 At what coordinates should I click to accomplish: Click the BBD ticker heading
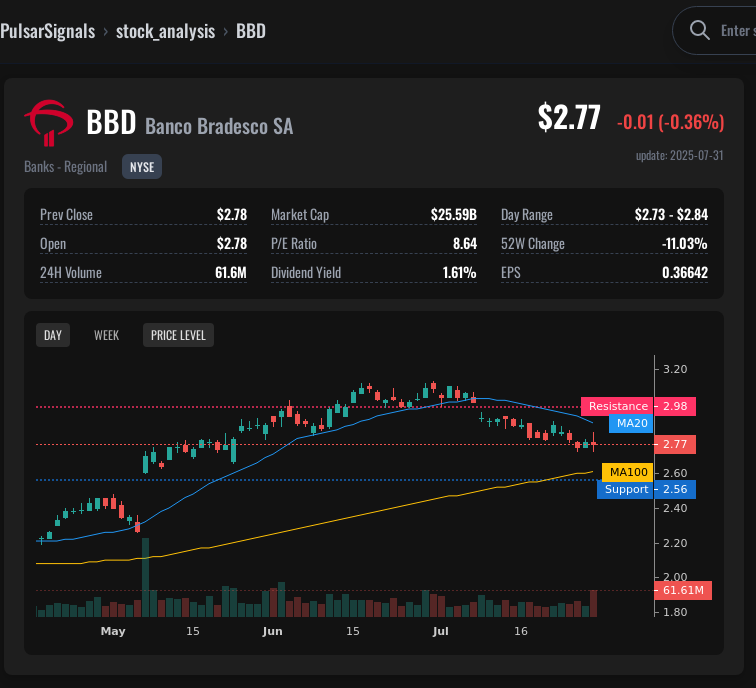[111, 122]
